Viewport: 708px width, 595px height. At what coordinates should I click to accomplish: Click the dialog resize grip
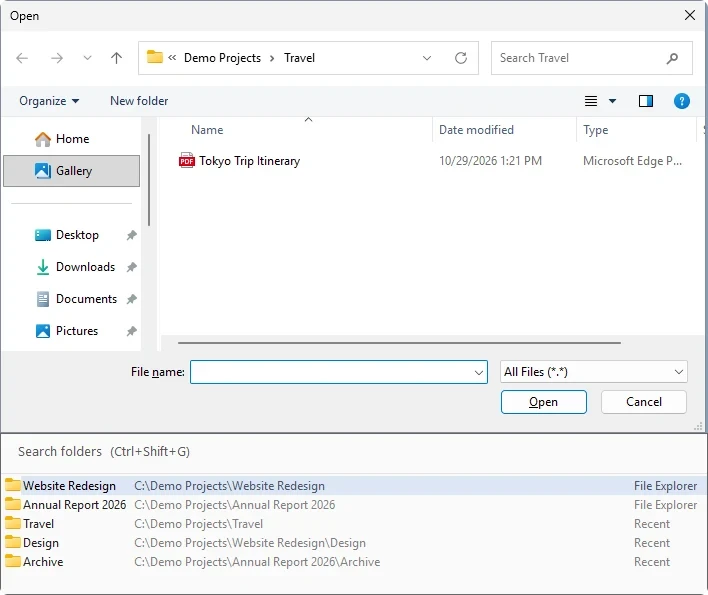698,426
